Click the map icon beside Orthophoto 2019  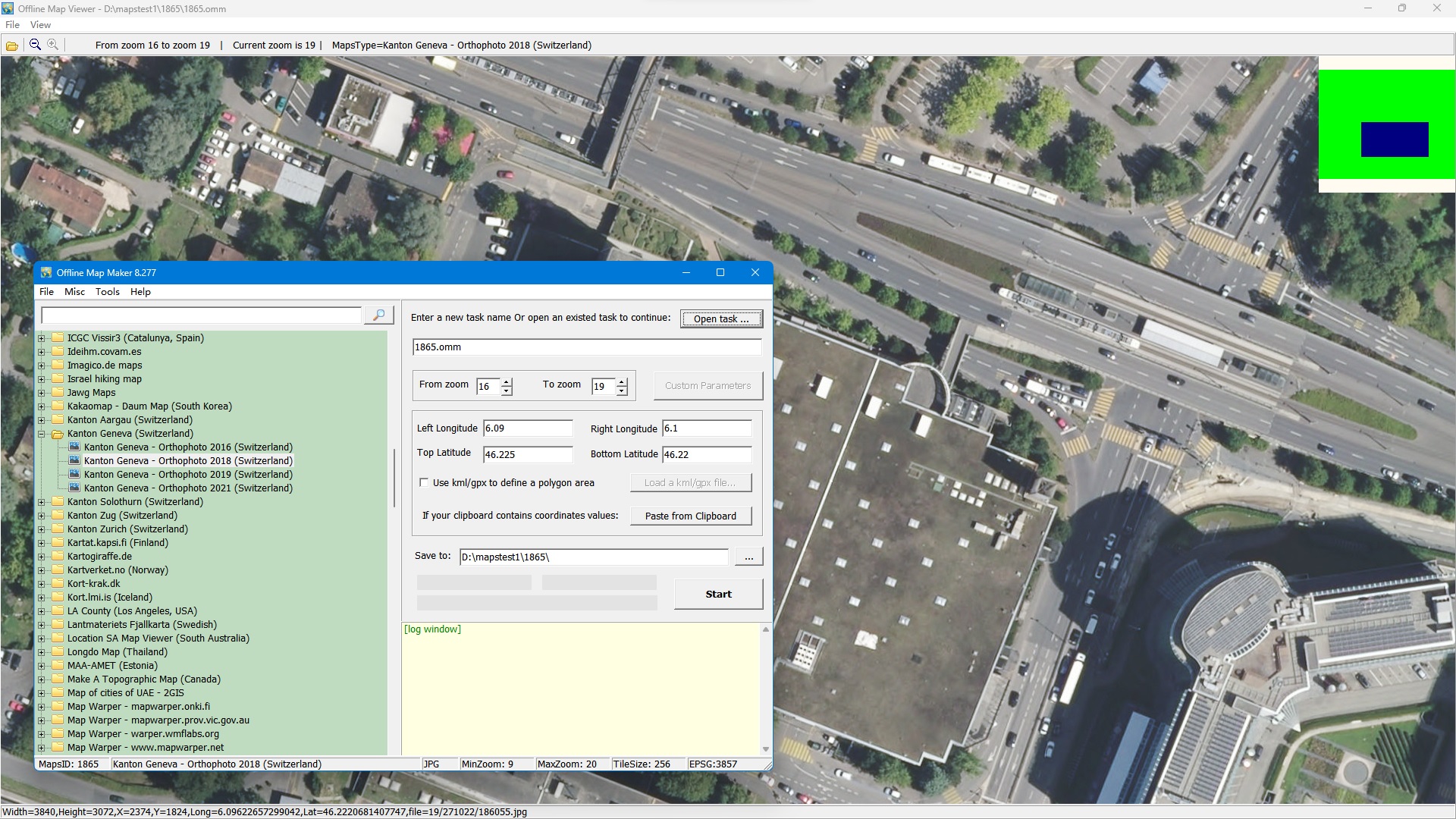74,475
